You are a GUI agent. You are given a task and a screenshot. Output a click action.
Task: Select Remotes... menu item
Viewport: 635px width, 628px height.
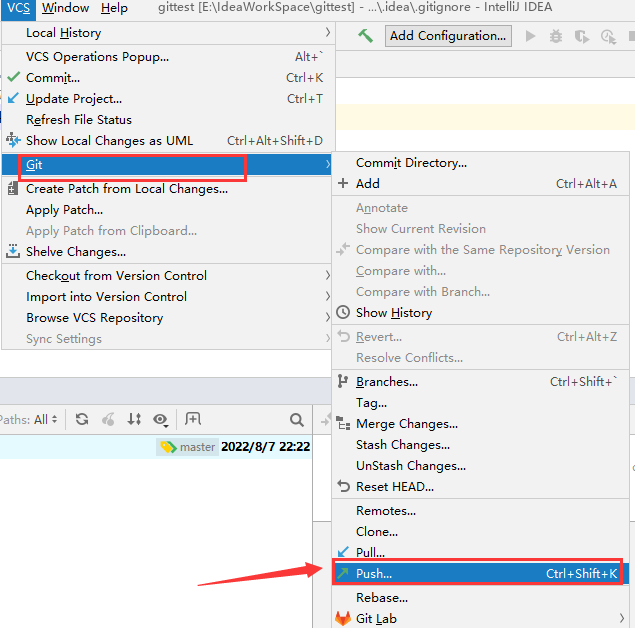(x=480, y=511)
